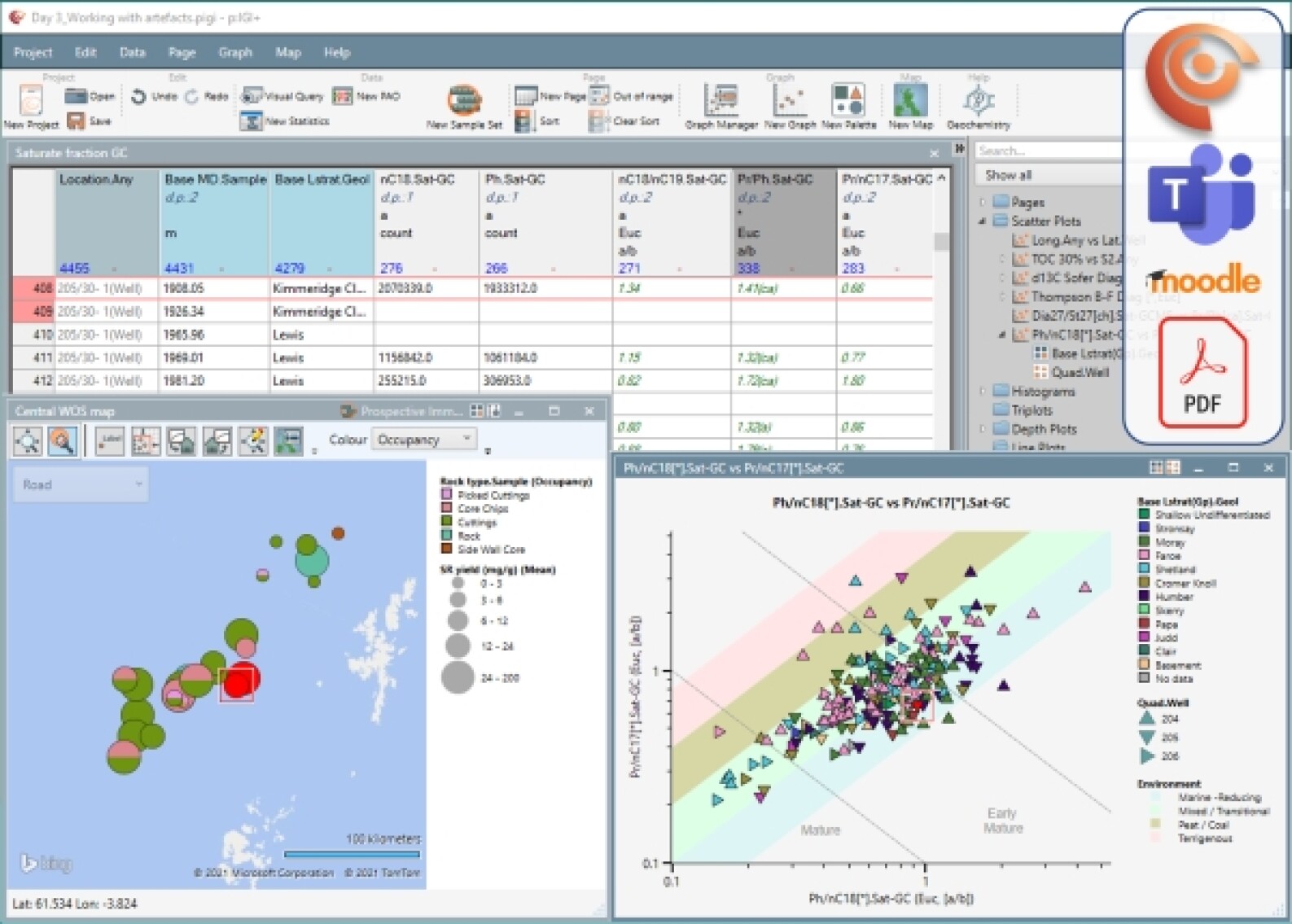Click the Sort icon in the Page group

tap(524, 121)
